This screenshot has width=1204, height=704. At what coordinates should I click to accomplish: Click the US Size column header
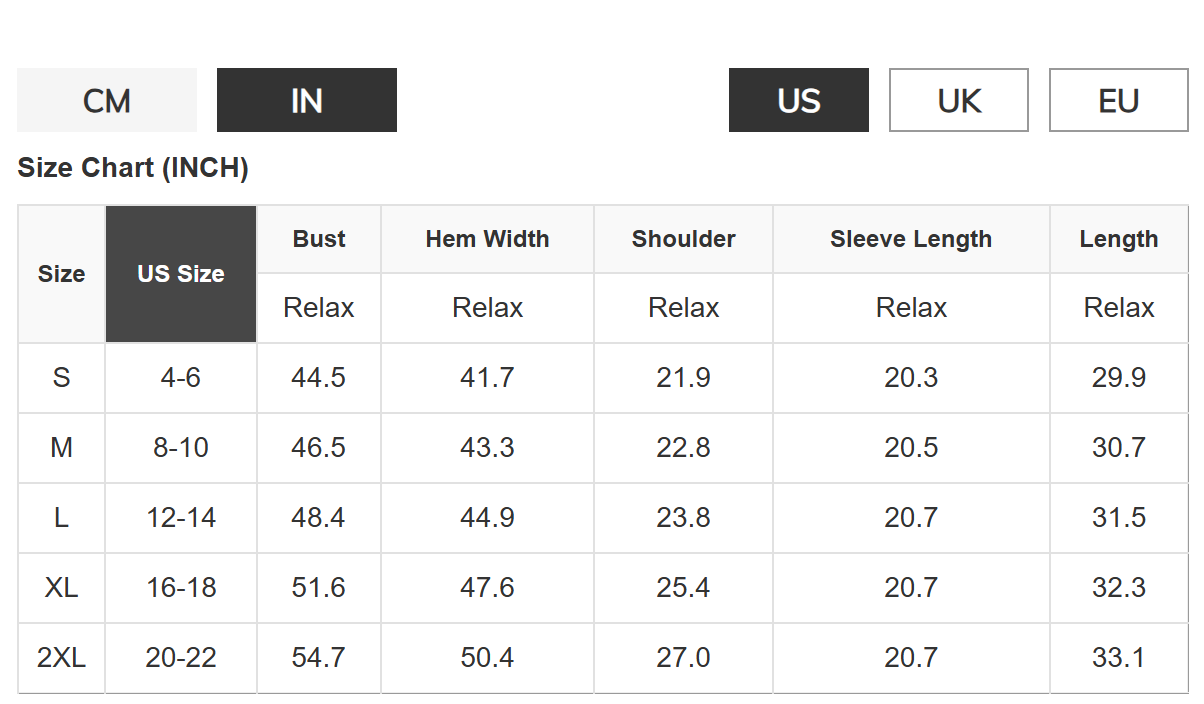click(181, 274)
